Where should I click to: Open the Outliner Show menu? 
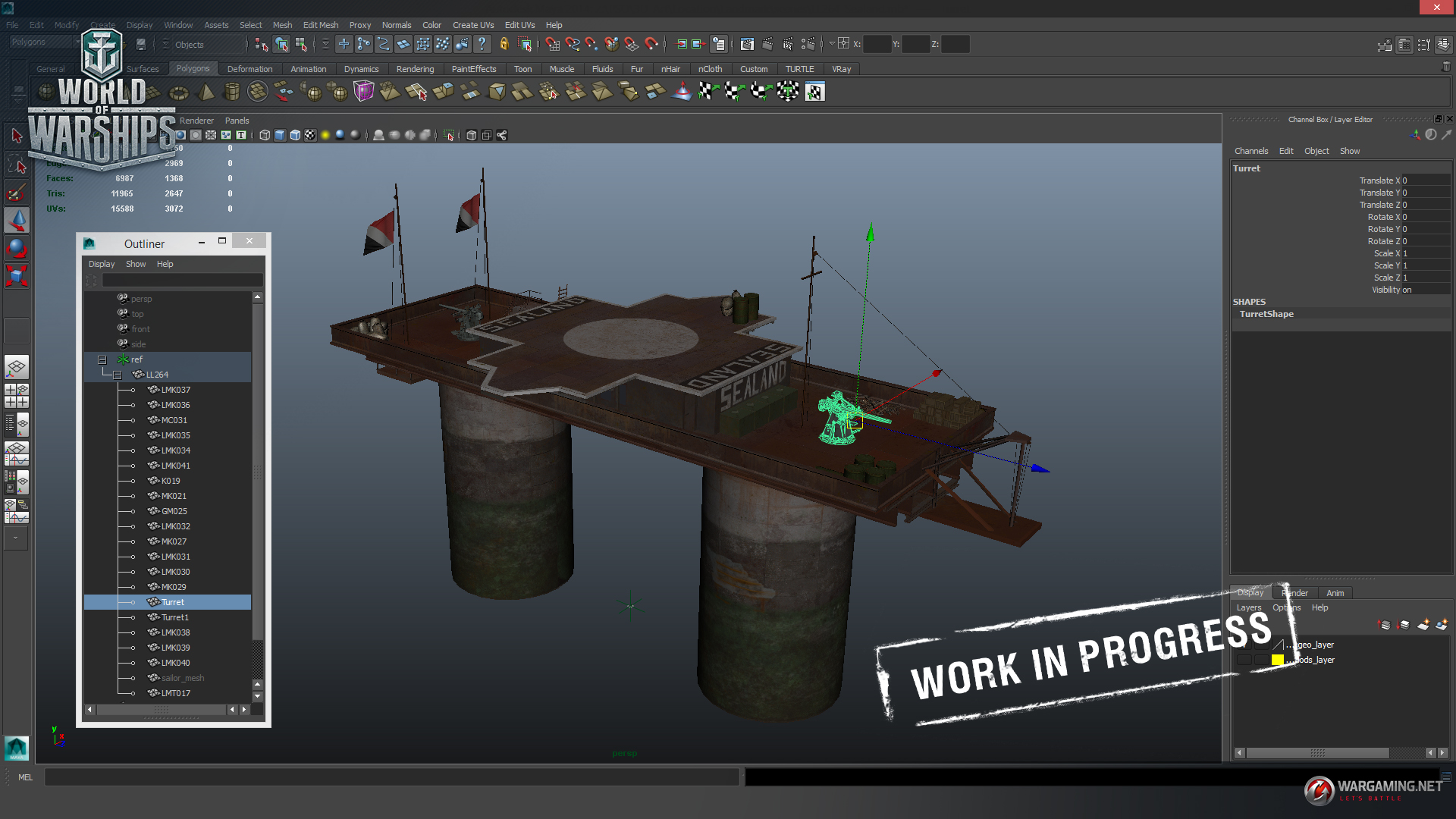pos(136,264)
